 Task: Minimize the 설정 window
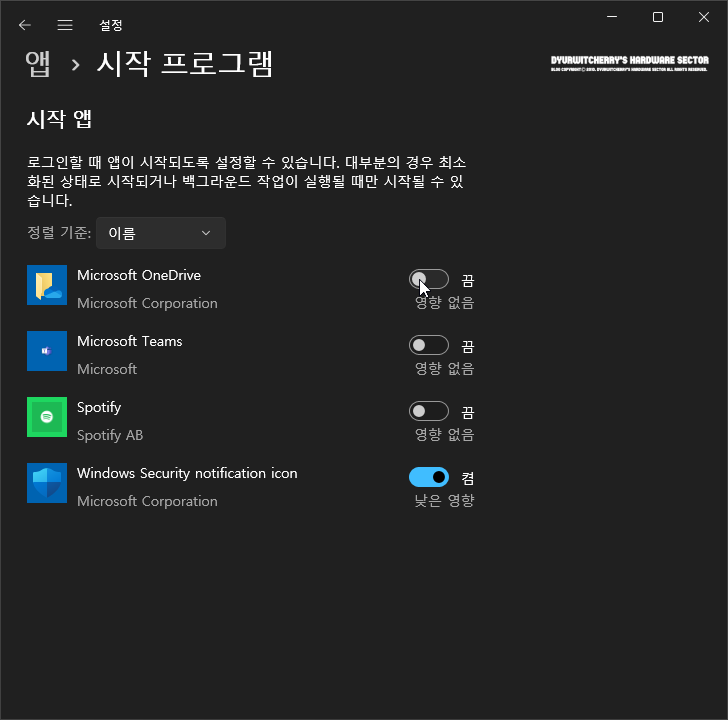(612, 17)
